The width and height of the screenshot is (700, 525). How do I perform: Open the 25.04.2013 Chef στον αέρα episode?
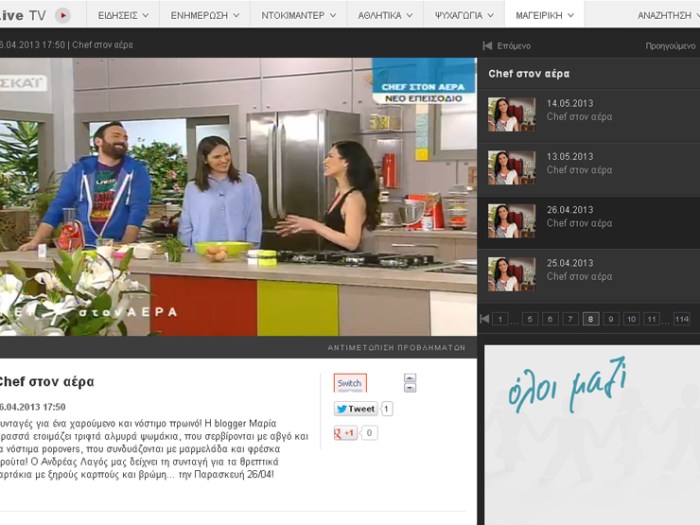(579, 270)
